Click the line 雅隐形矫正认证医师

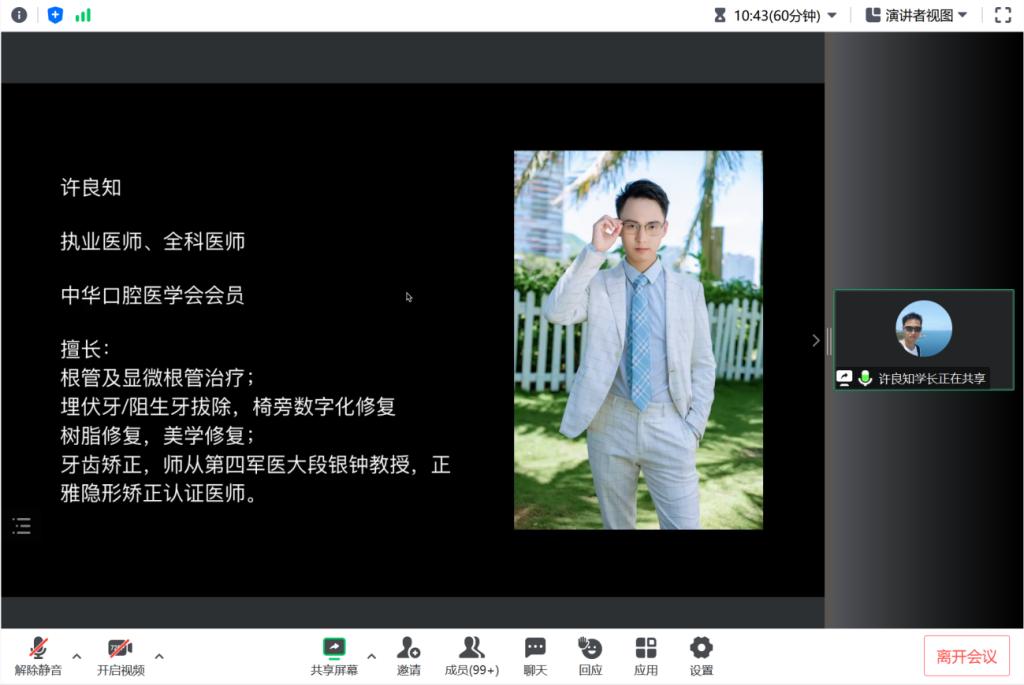tap(158, 493)
